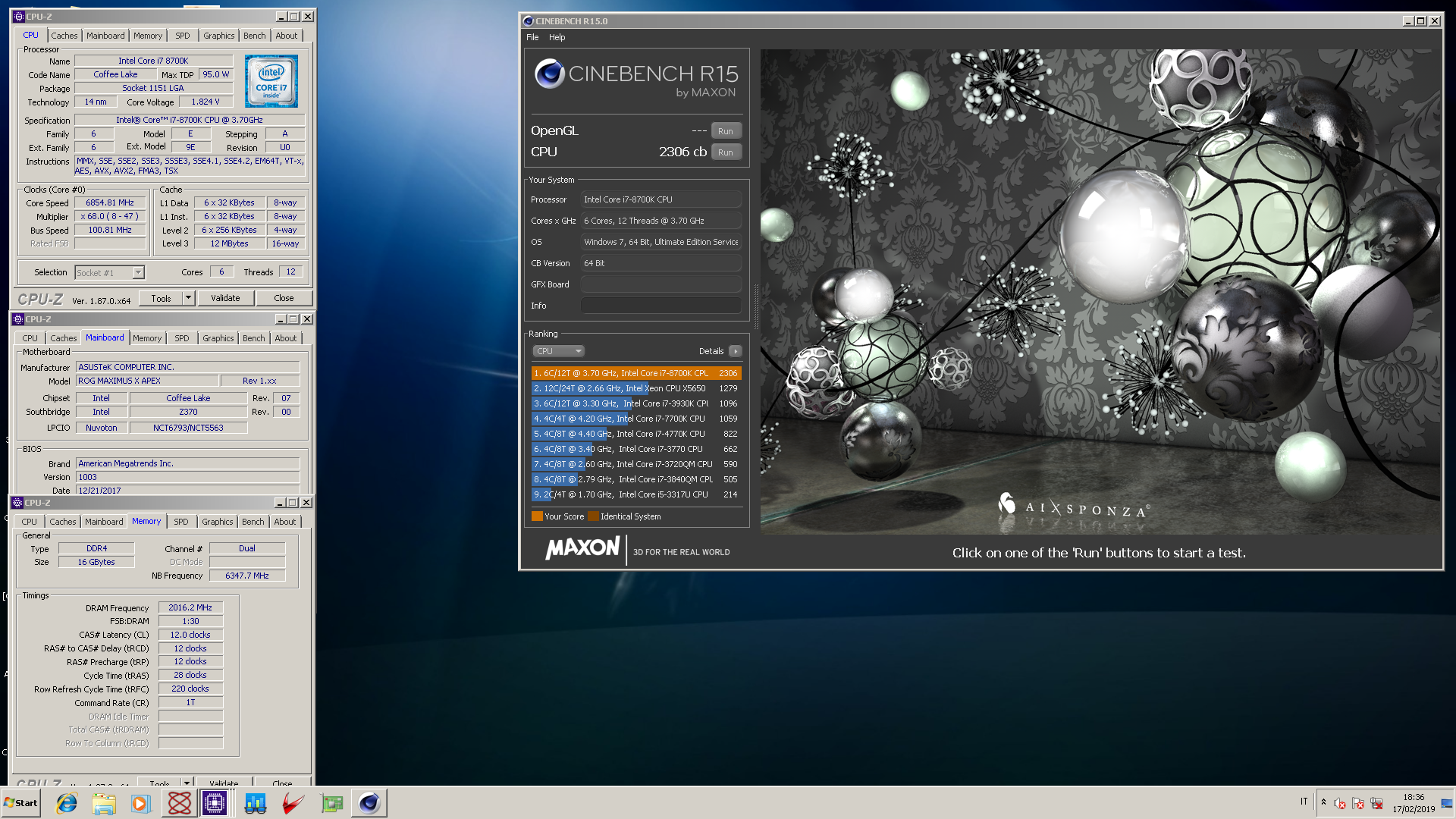Viewport: 1456px width, 819px height.
Task: Click Core Voltage value 1.824 V
Action: pos(205,102)
